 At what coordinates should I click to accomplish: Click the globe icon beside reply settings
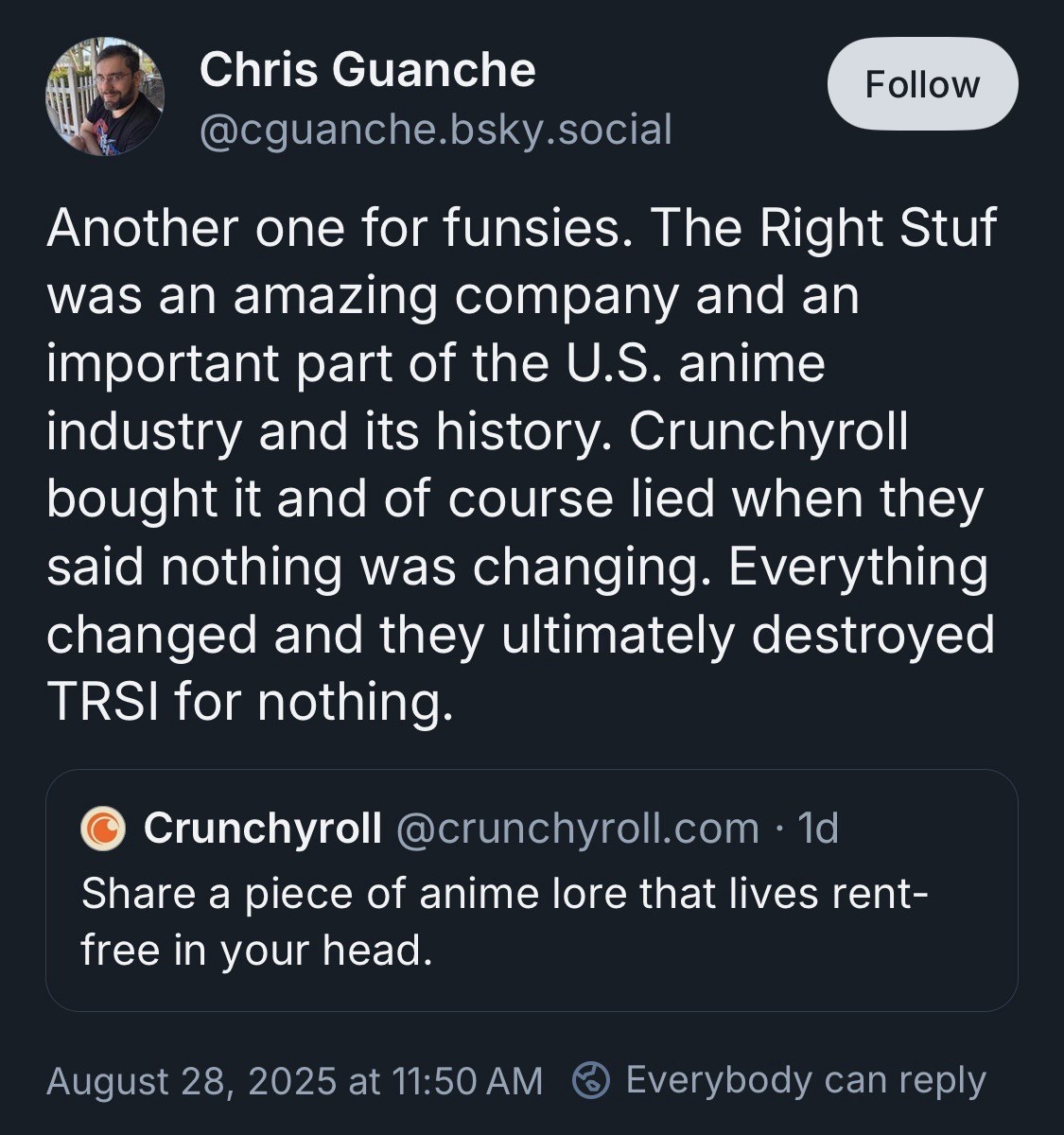[x=591, y=1080]
